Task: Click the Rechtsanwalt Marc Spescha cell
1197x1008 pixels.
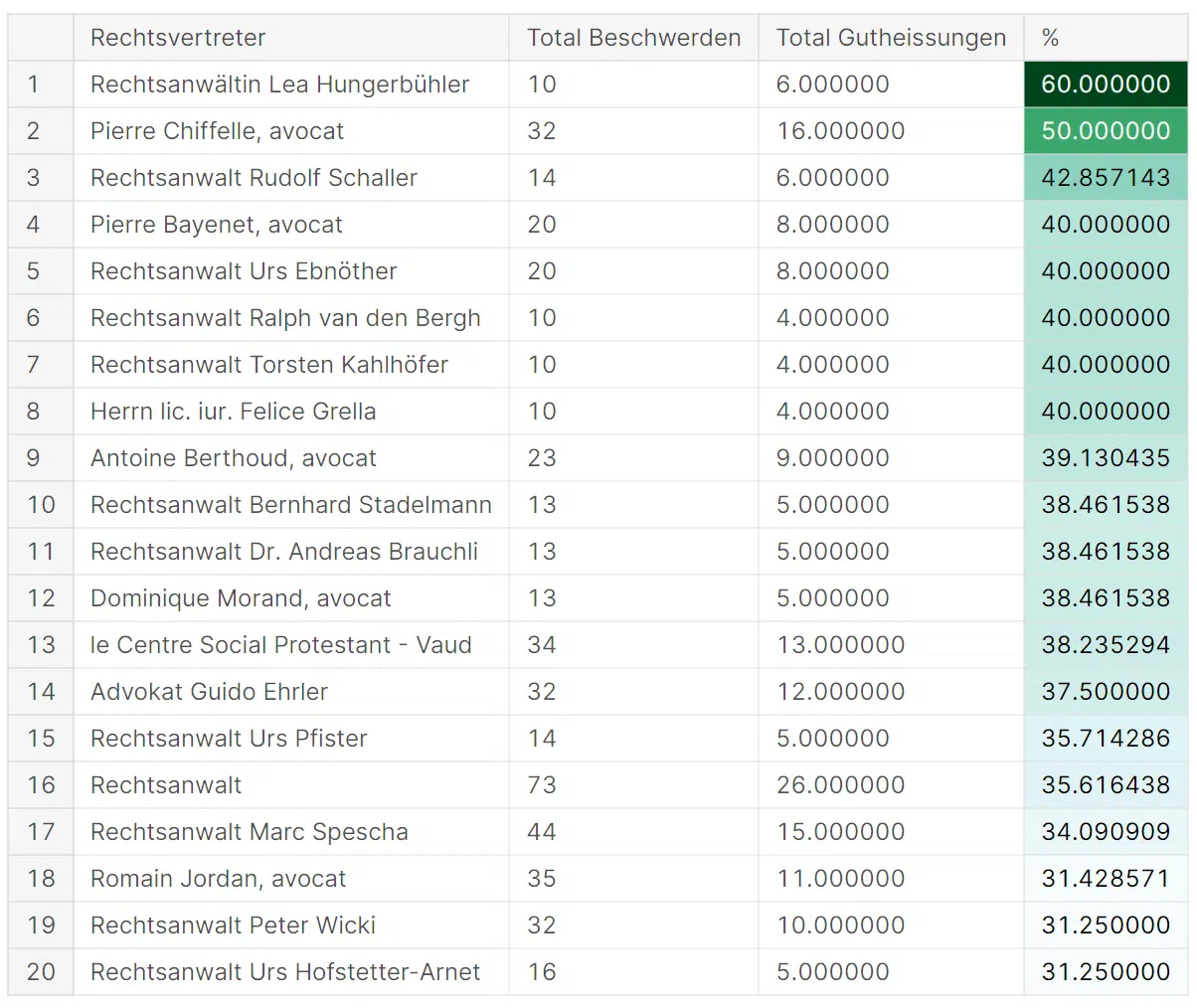Action: (x=249, y=832)
